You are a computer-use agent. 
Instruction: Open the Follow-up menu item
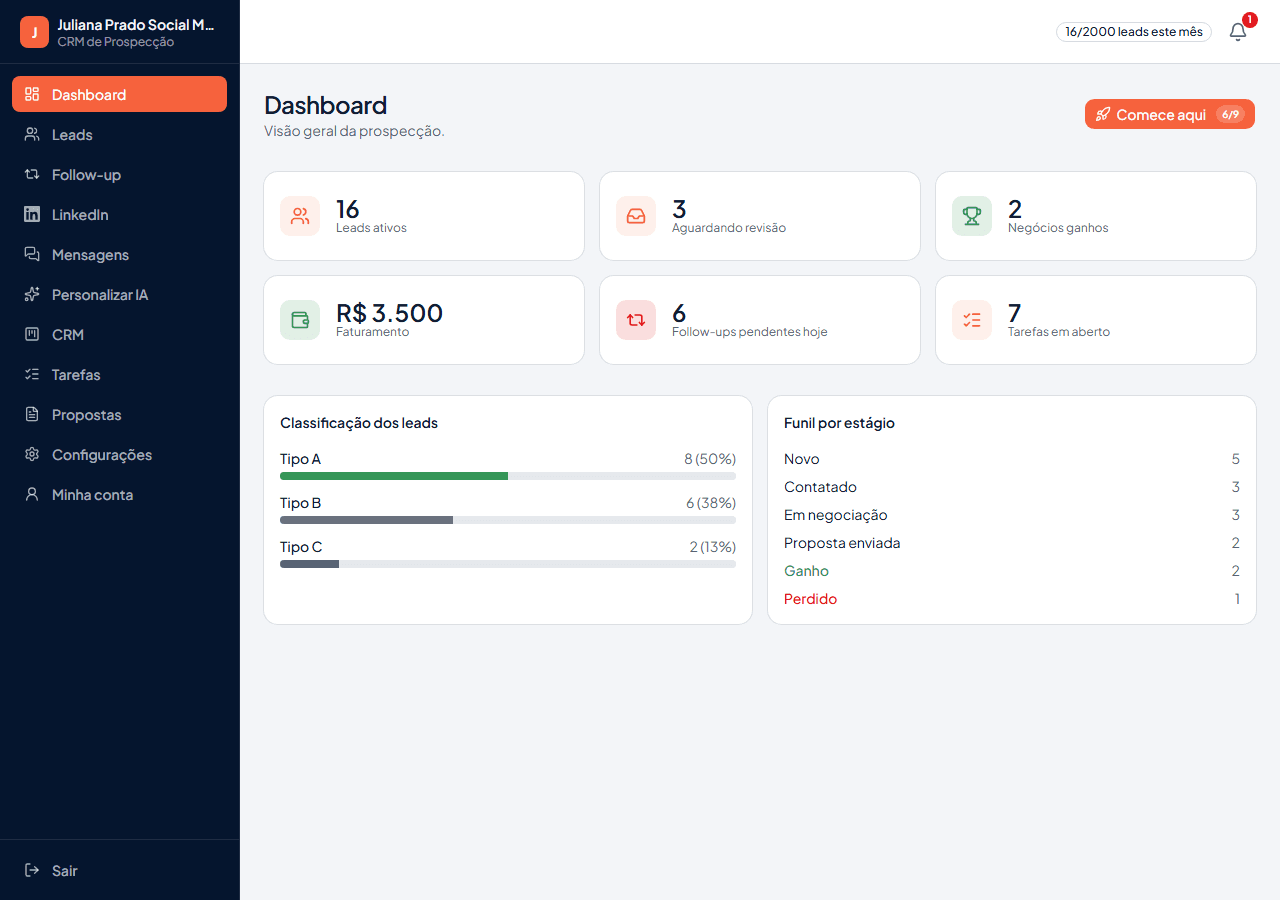[x=119, y=174]
